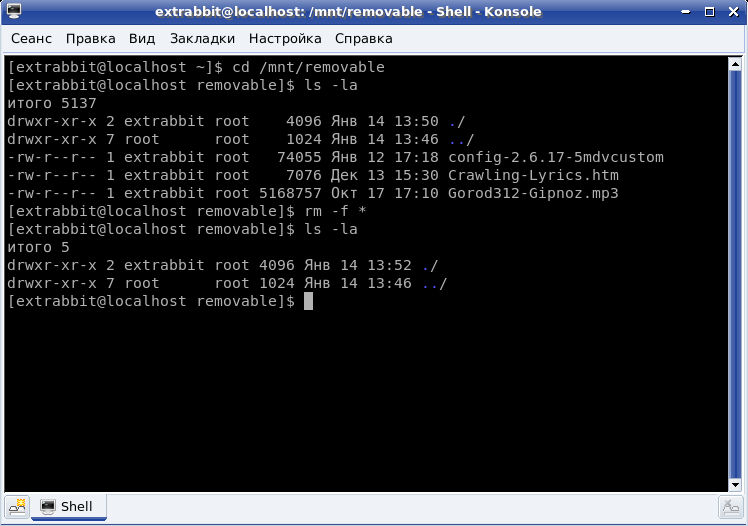Open a new session with the bottom-left icon

[x=17, y=506]
